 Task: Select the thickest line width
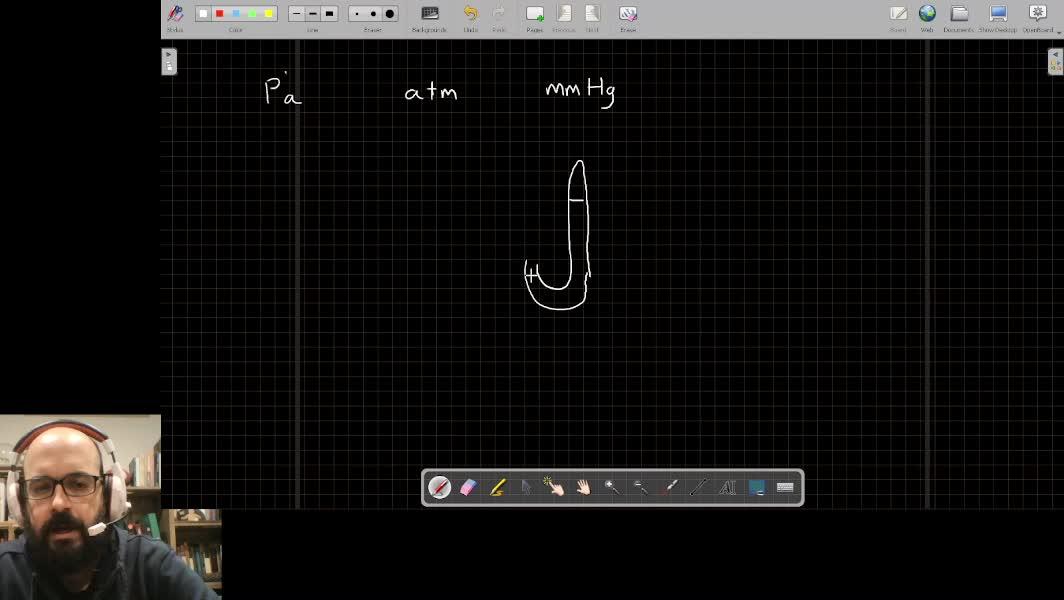[330, 14]
